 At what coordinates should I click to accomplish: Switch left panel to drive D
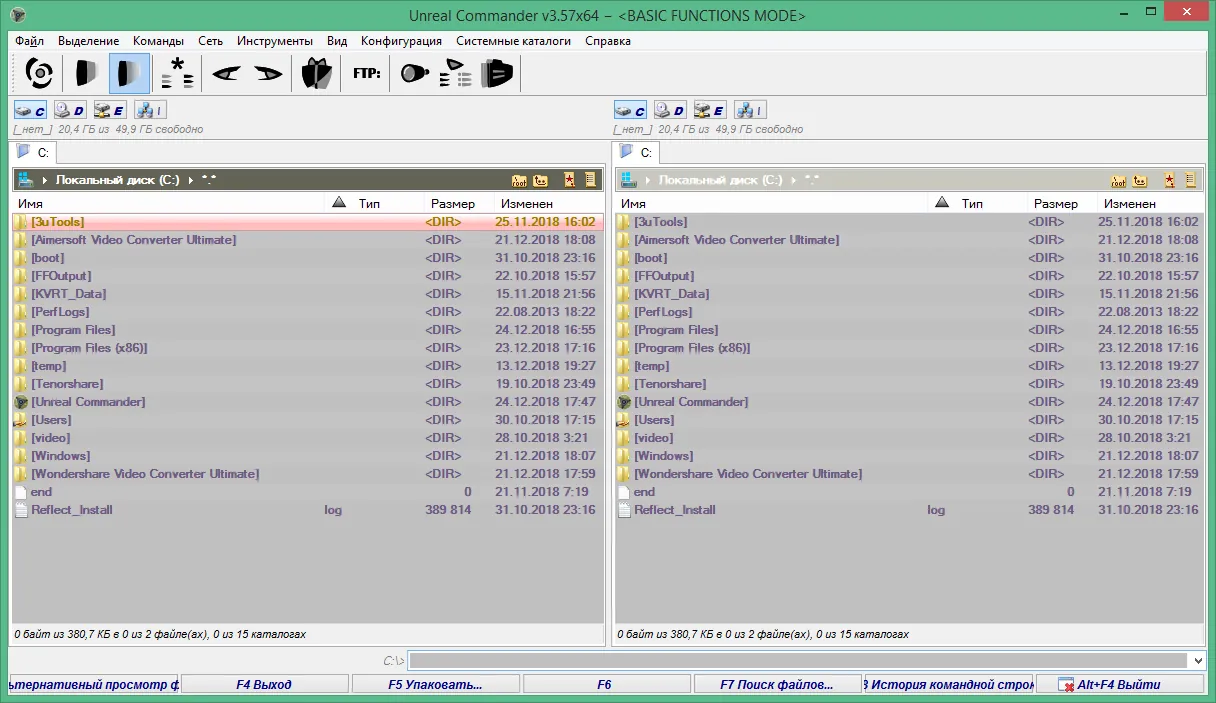coord(70,110)
